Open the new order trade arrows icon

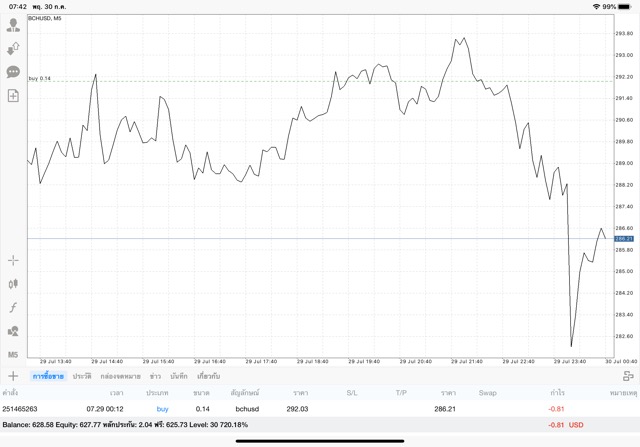click(x=13, y=49)
